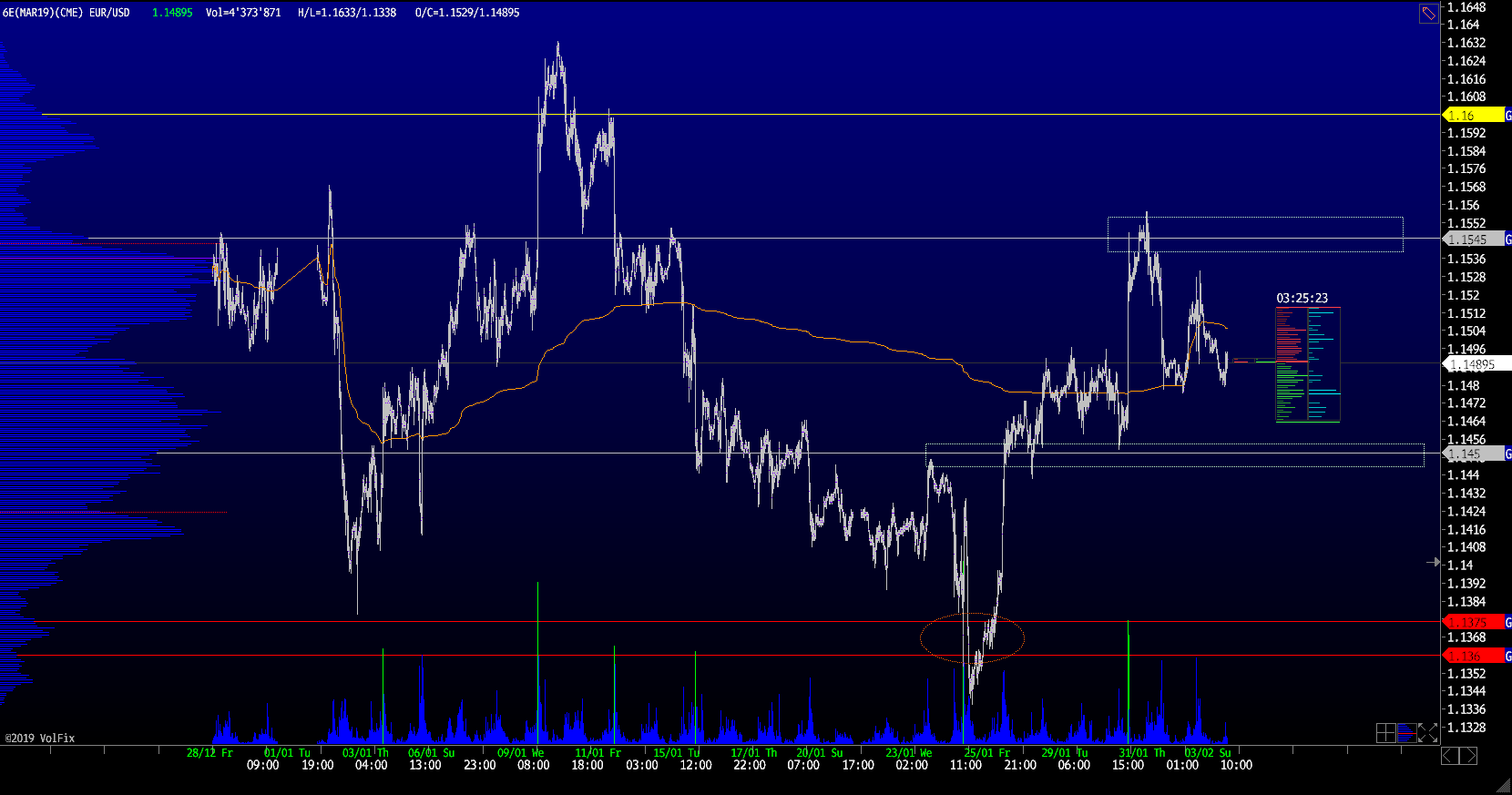Image resolution: width=1512 pixels, height=795 pixels.
Task: Click the 6E(MAR19)(CME) EUR/USD instrument title
Action: pyautogui.click(x=66, y=13)
